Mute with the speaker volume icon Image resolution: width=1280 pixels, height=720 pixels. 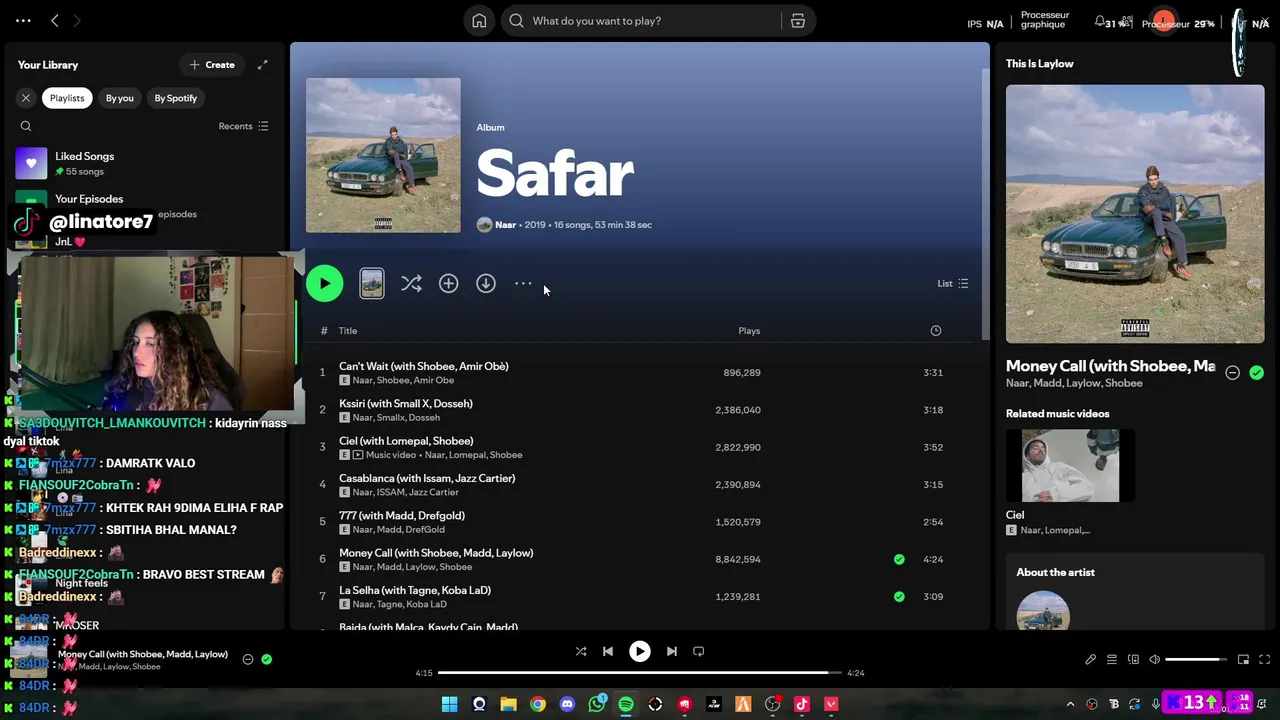pyautogui.click(x=1155, y=660)
